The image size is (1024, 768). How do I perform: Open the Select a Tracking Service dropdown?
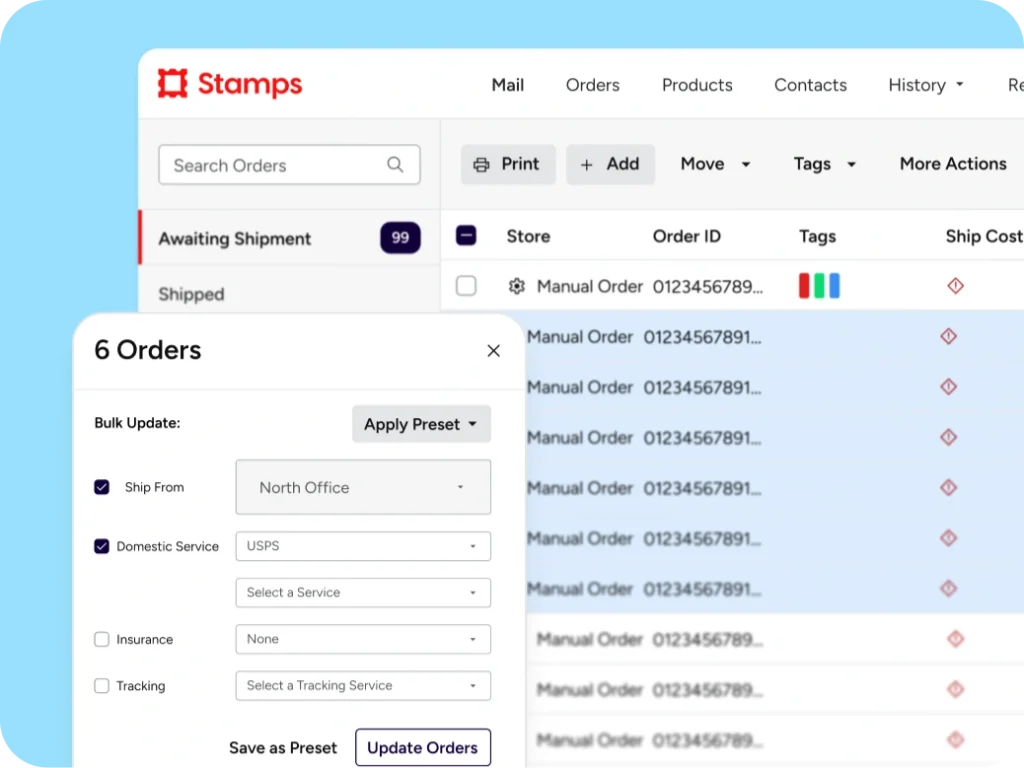click(363, 686)
